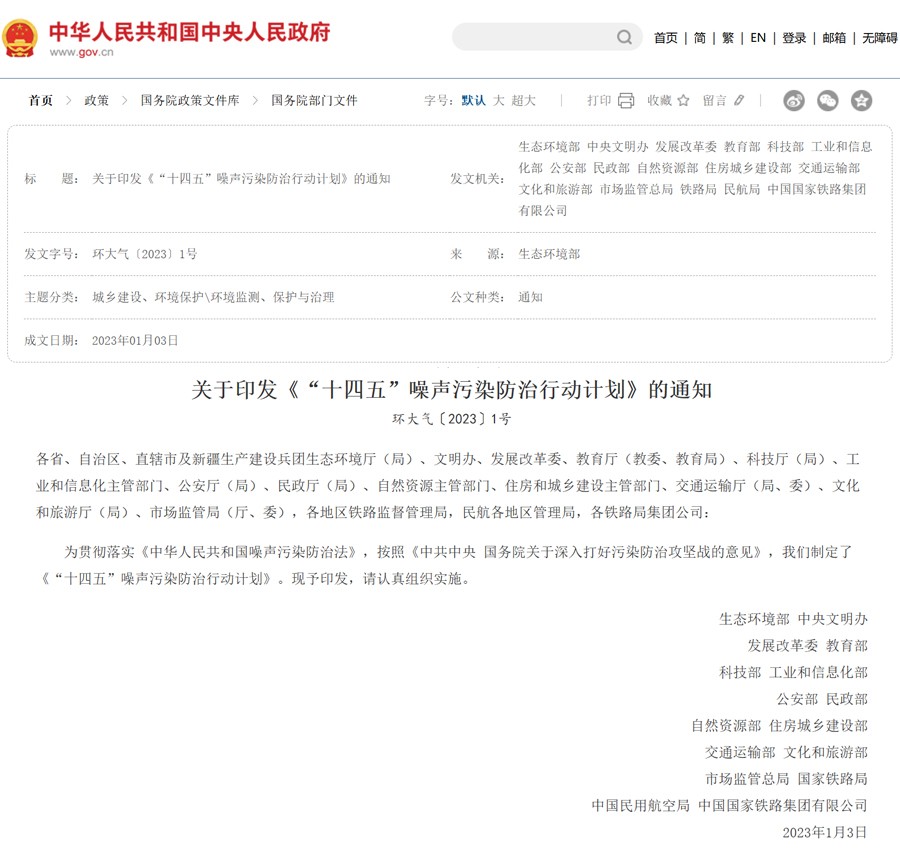
Task: Share the article via the WeChat icon
Action: tap(826, 101)
